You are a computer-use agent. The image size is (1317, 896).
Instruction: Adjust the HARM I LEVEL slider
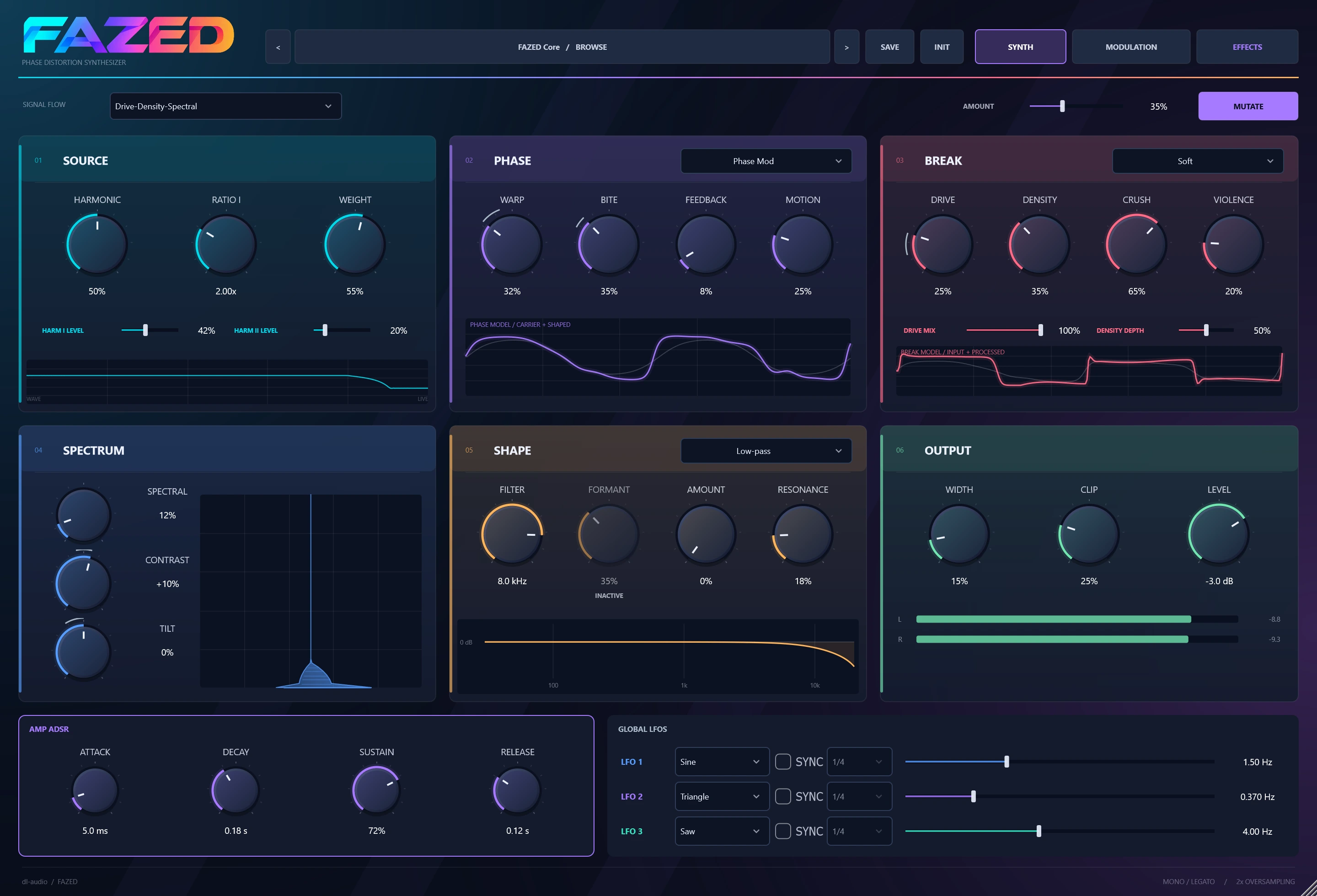[150, 330]
